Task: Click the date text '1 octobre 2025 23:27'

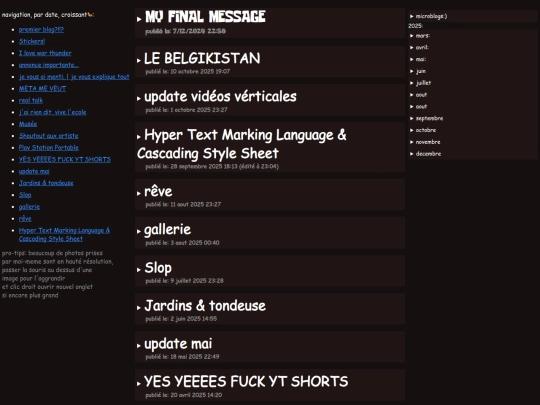Action: coord(199,110)
